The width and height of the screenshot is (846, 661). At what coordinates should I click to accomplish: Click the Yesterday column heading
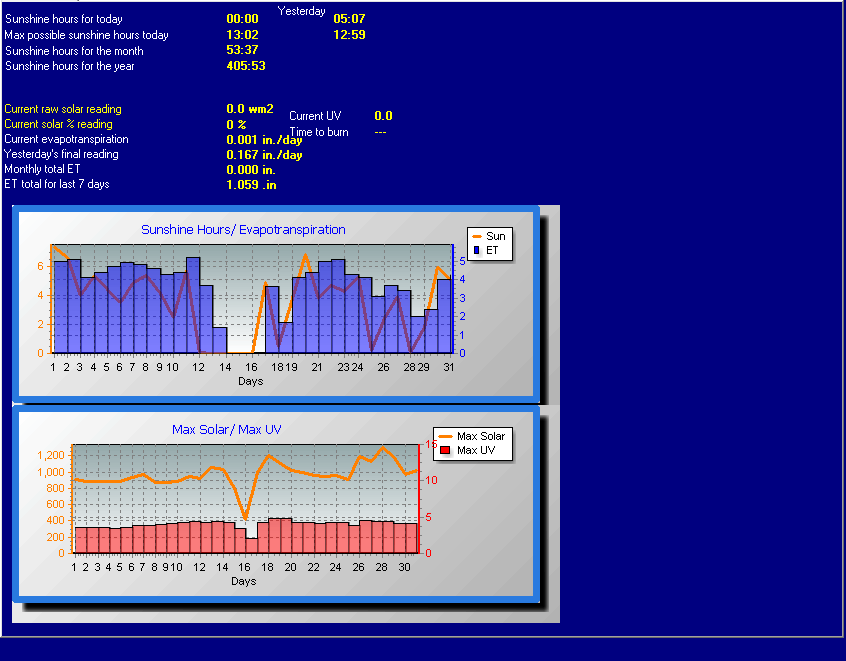[x=301, y=11]
